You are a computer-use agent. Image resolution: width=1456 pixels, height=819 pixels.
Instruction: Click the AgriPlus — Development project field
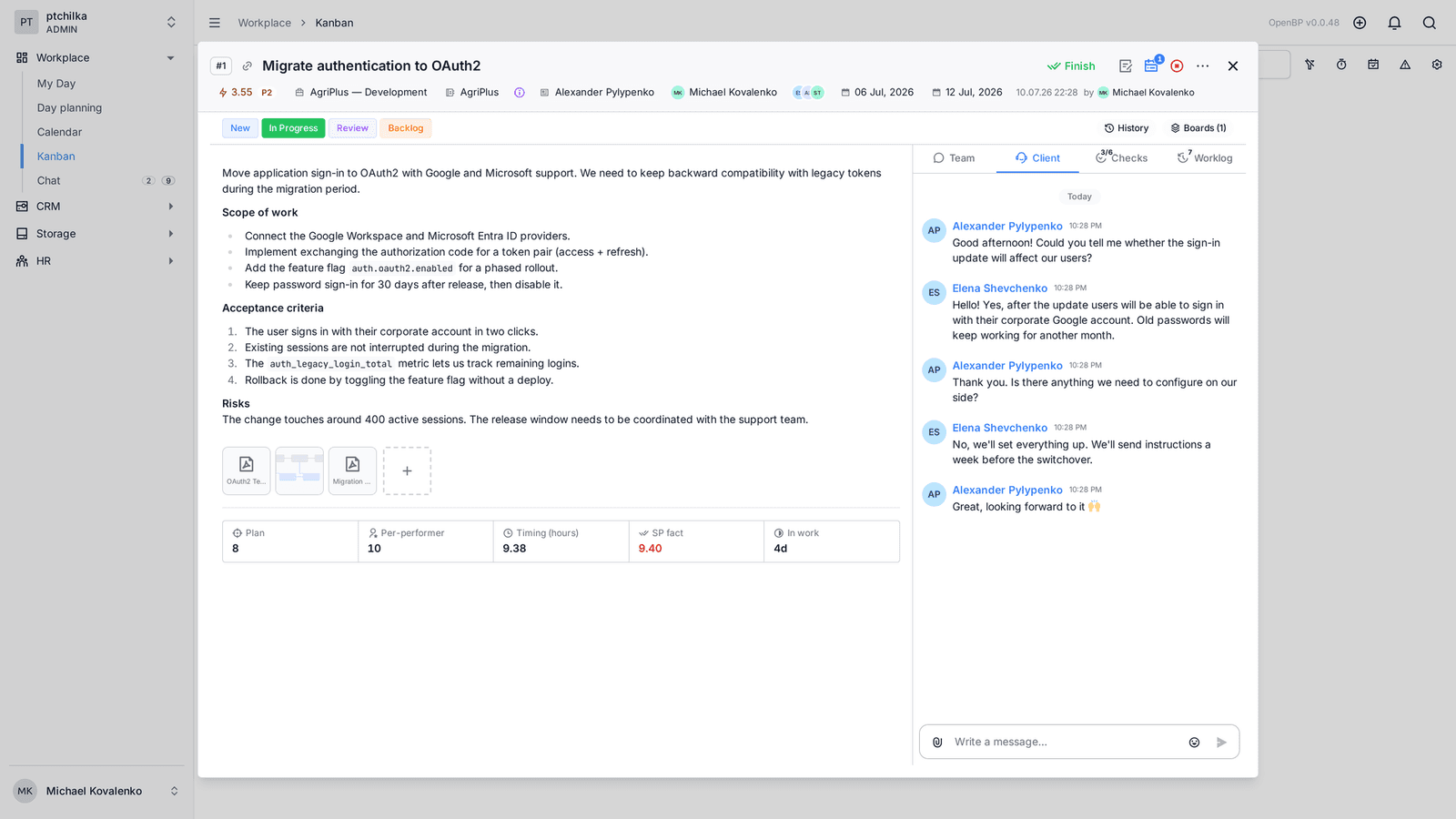tap(361, 93)
